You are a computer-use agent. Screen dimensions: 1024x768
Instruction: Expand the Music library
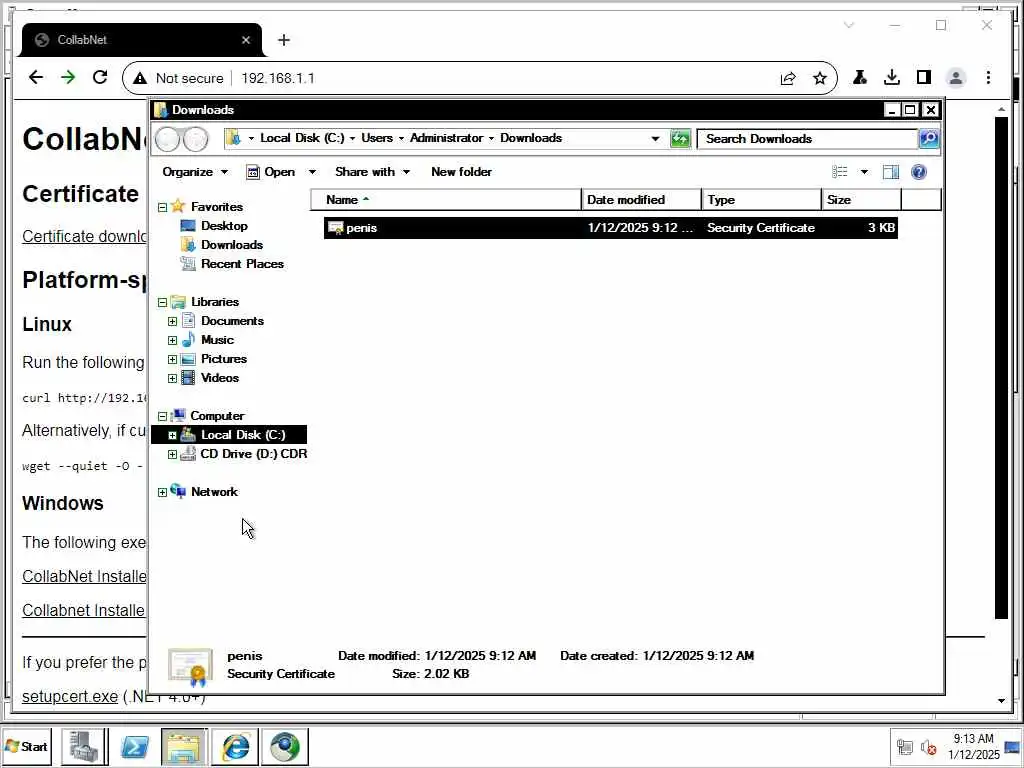point(172,340)
